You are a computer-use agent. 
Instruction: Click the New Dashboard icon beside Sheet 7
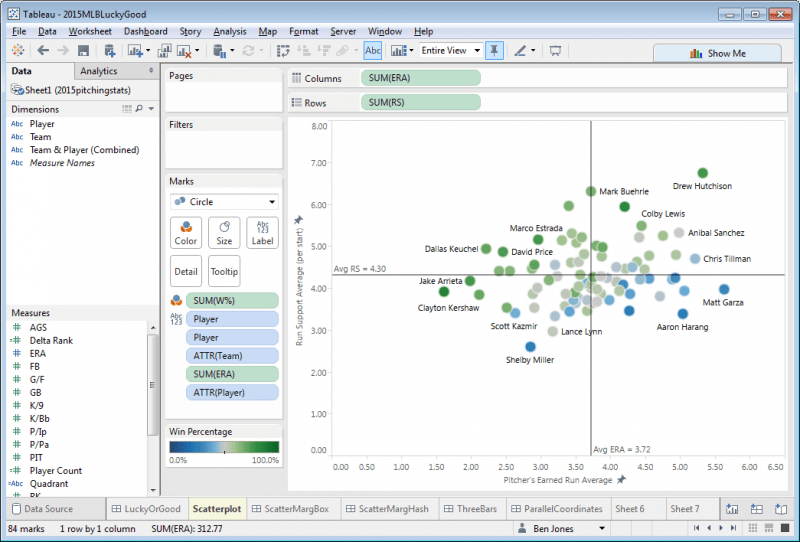[757, 509]
